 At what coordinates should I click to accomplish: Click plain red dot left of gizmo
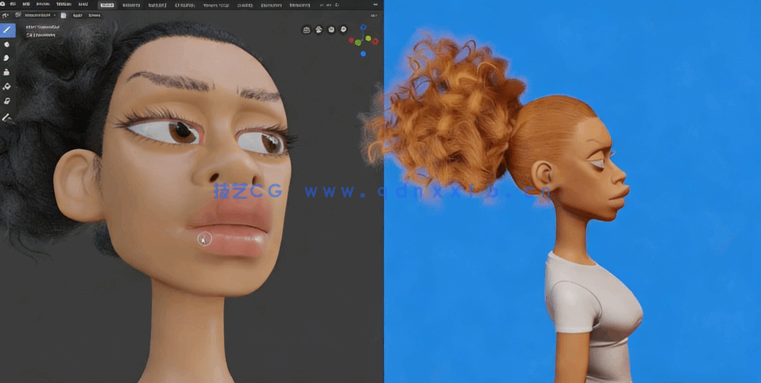351,40
